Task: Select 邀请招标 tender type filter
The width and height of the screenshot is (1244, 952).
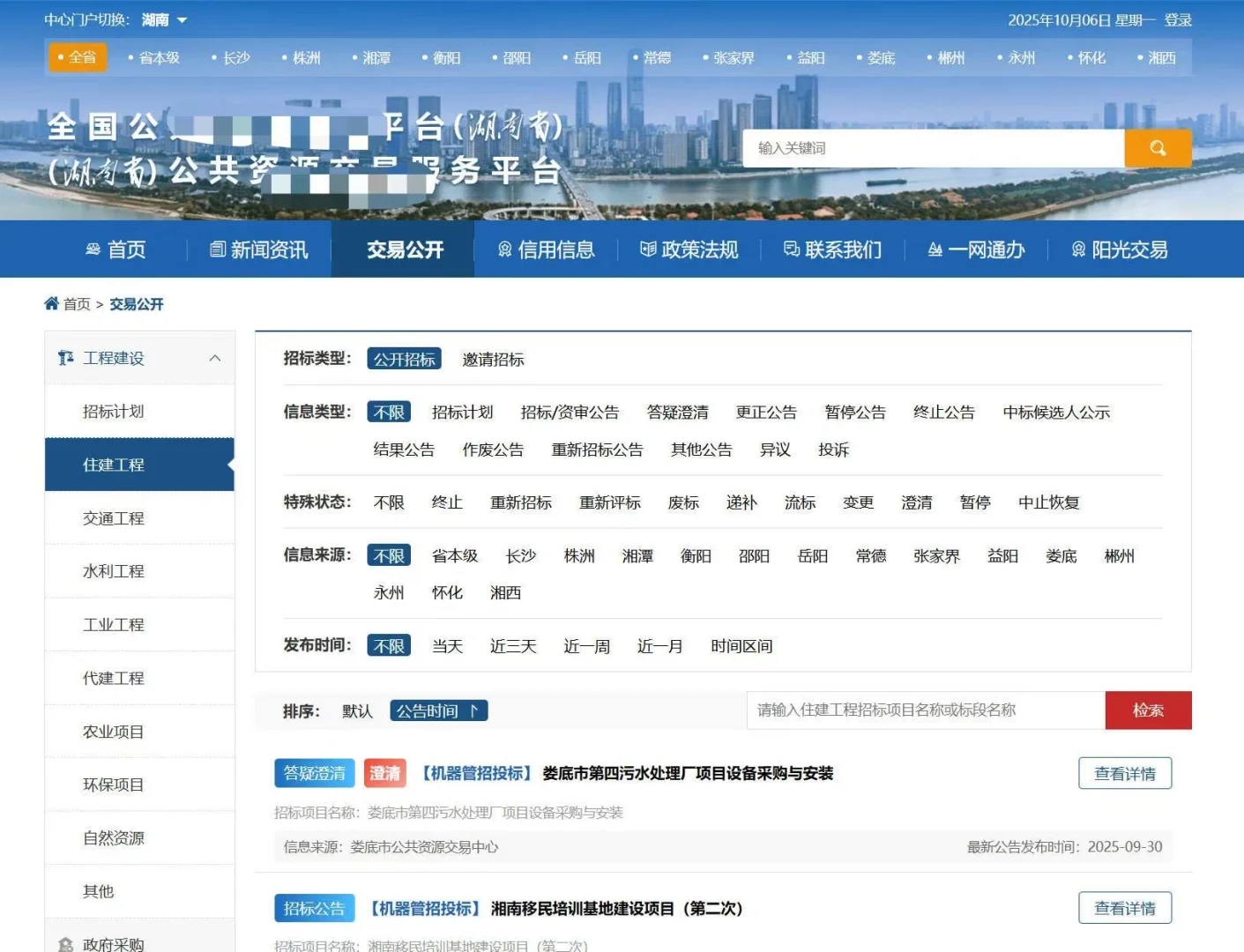Action: pos(494,359)
